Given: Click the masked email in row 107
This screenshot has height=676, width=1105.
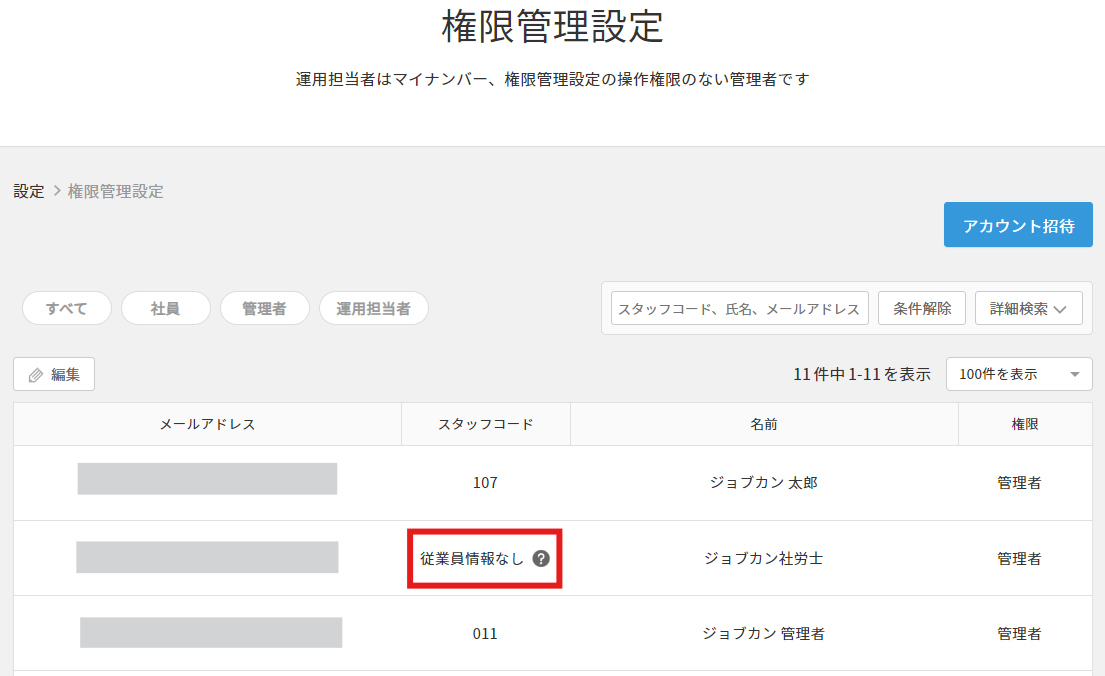Looking at the screenshot, I should [207, 479].
